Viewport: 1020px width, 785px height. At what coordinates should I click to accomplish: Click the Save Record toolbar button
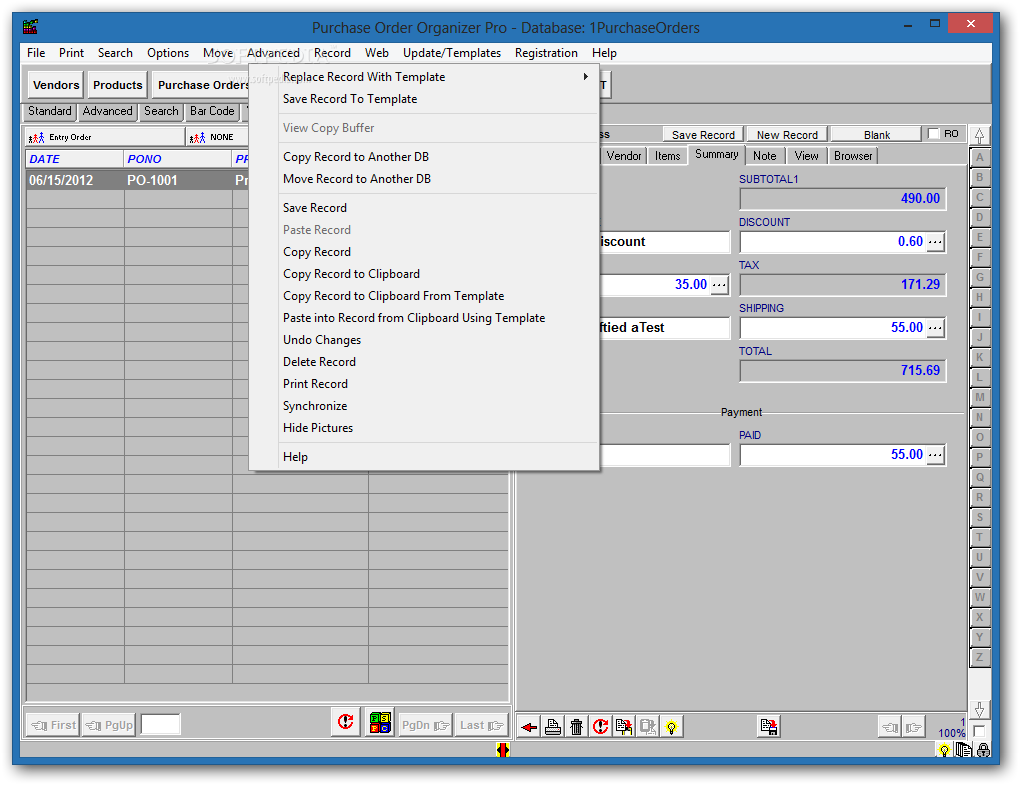coord(703,135)
